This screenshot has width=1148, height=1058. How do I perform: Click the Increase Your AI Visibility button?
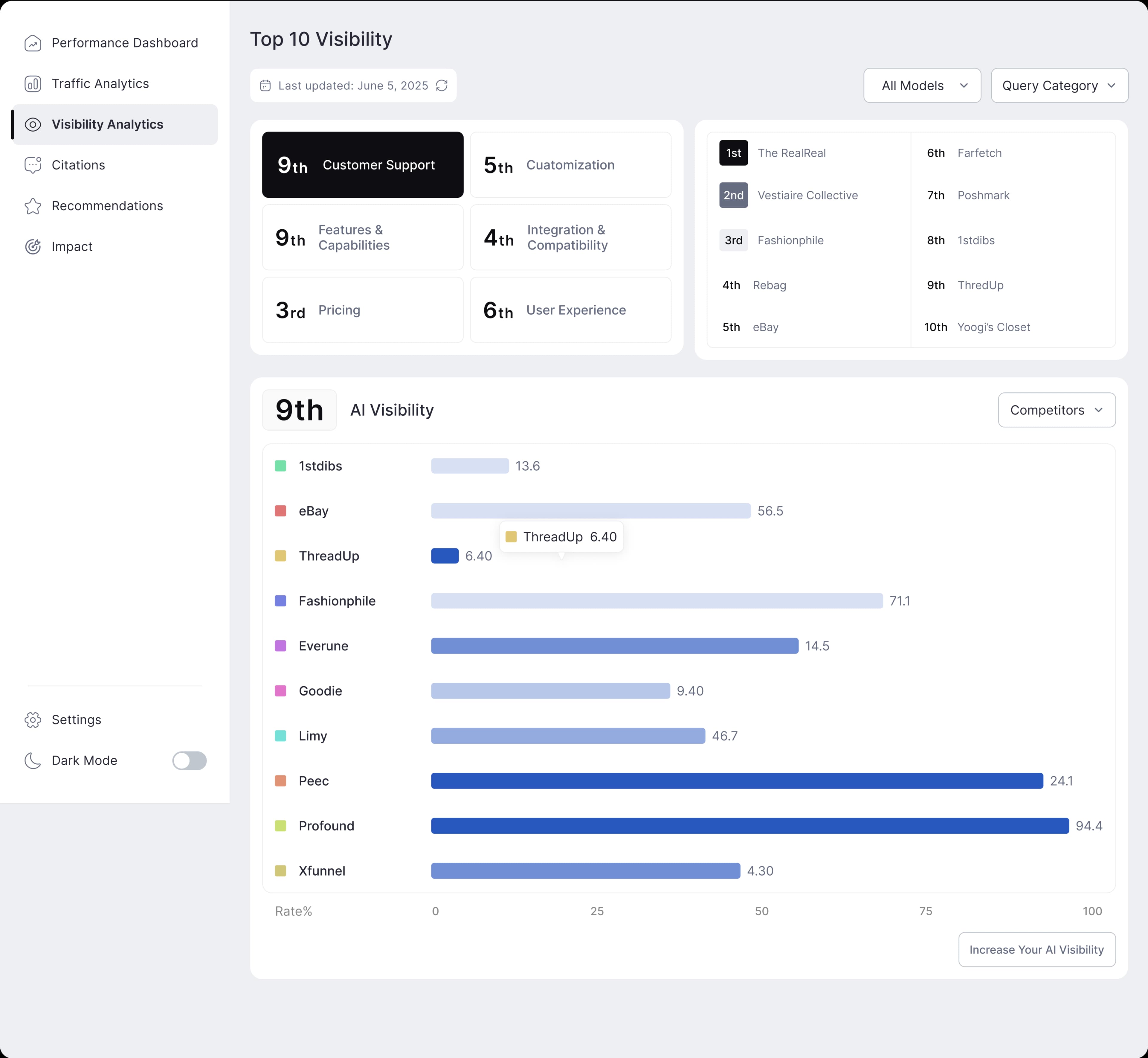coord(1036,950)
